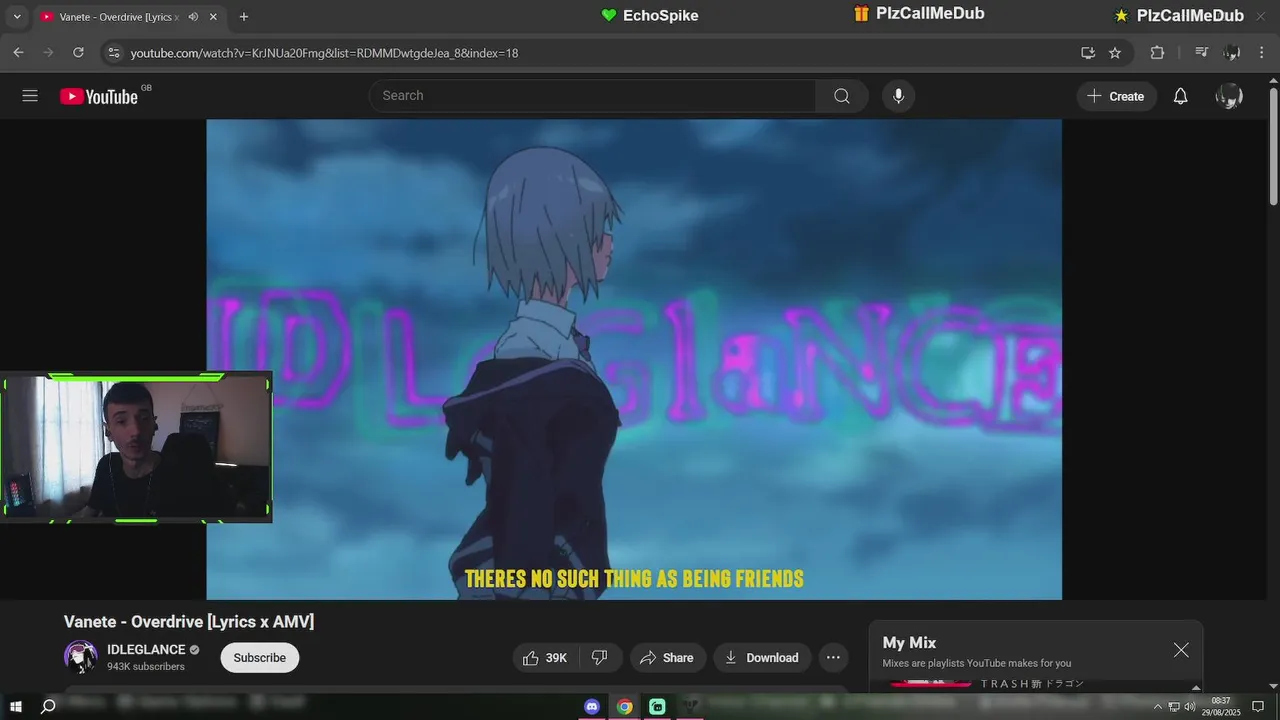1280x720 pixels.
Task: Collapse the My Mix panel chevron
Action: (x=1196, y=688)
